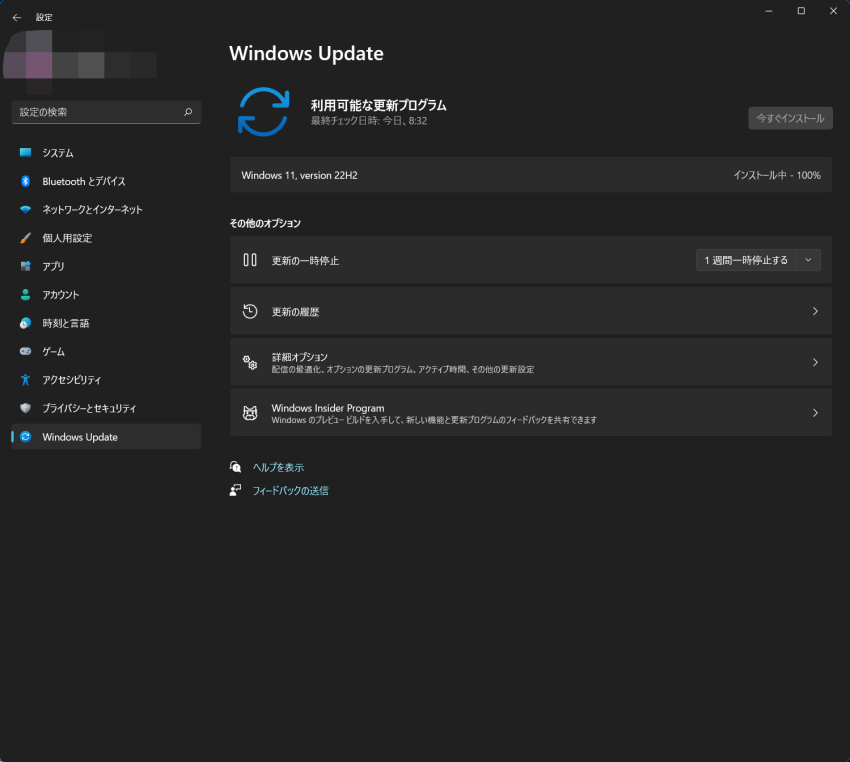Click the Insider Program description text
The width and height of the screenshot is (850, 762).
tap(434, 420)
